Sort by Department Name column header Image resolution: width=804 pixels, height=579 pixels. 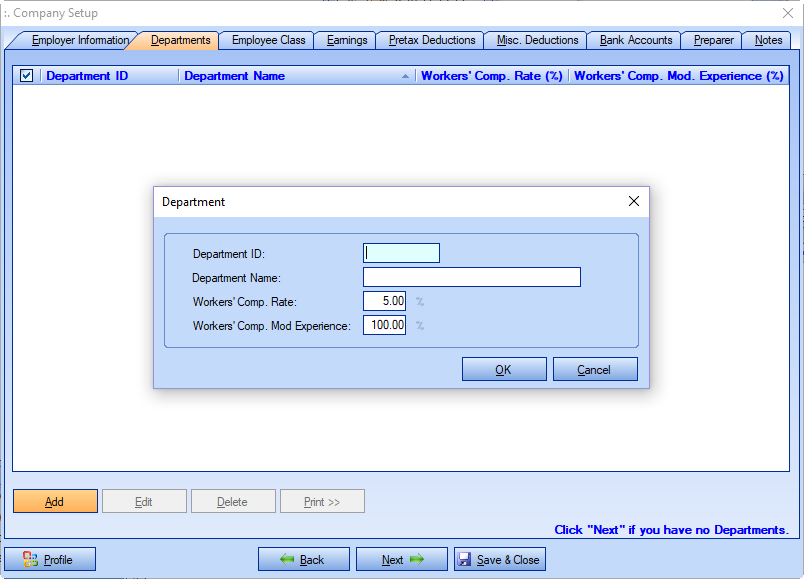click(235, 76)
